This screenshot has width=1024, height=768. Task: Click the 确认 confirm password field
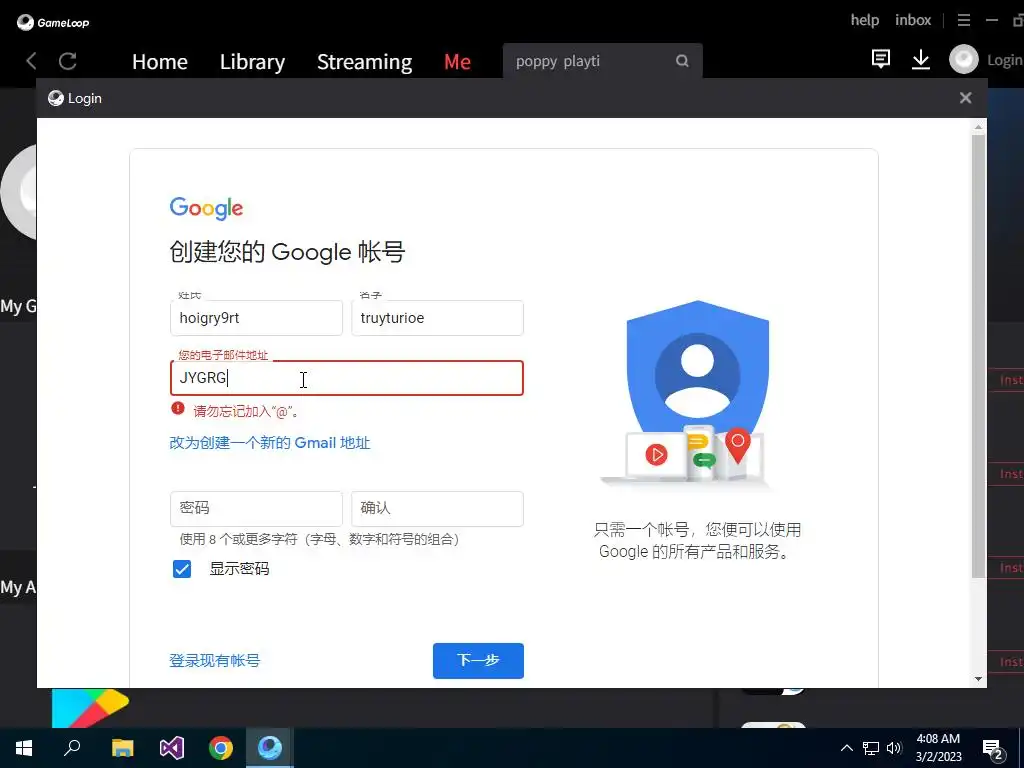coord(438,509)
